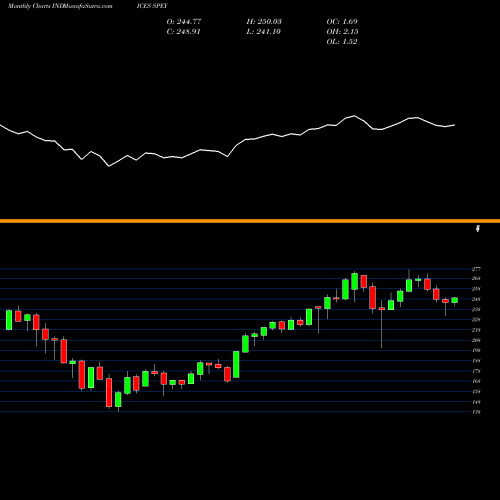500x500 pixels.
Task: Click the 'SPEY' symbol label
Action: click(160, 6)
